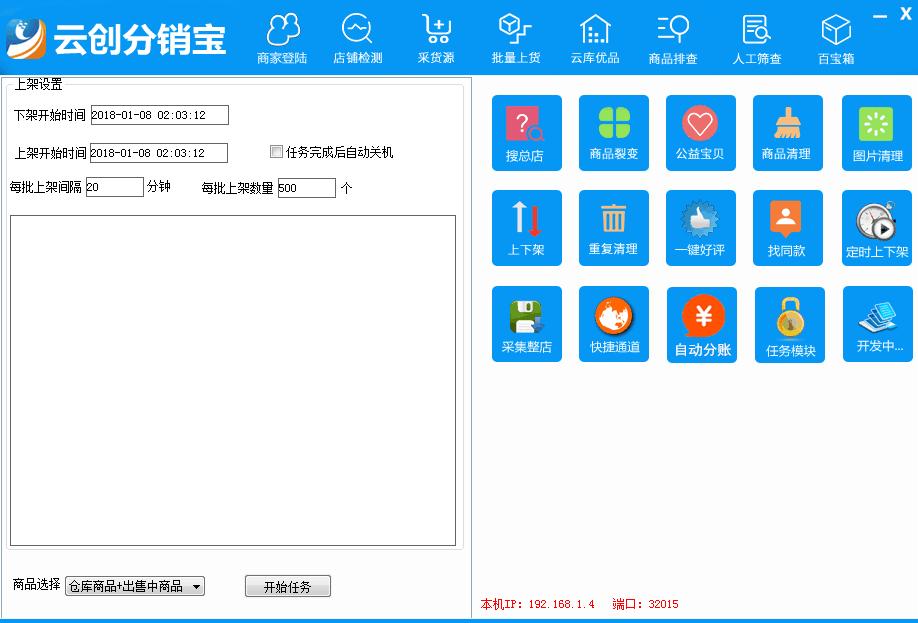Image resolution: width=918 pixels, height=623 pixels.
Task: Open the 任务模块 panel
Action: pyautogui.click(x=788, y=323)
